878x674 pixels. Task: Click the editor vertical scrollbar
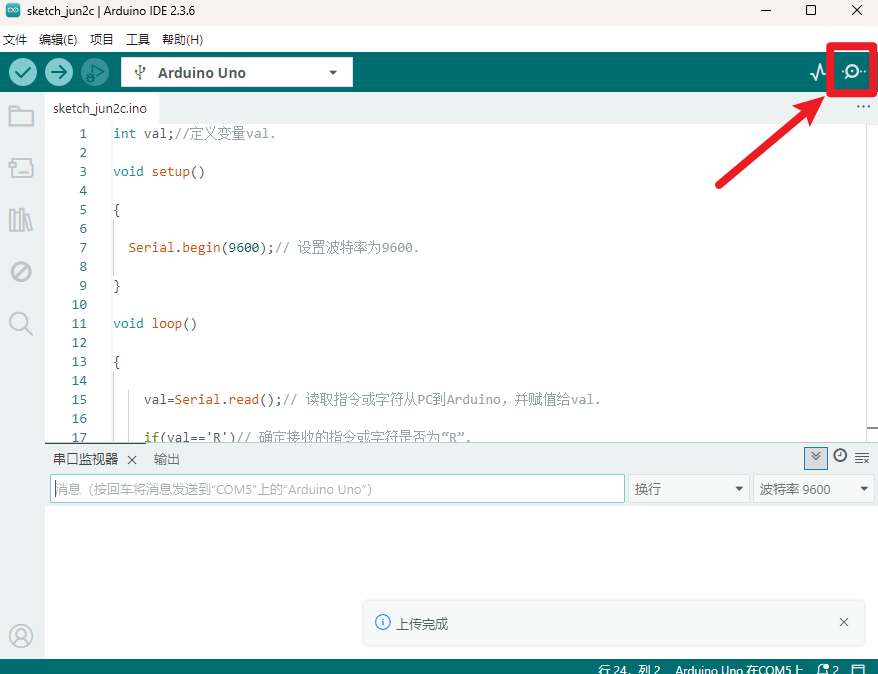tap(872, 283)
